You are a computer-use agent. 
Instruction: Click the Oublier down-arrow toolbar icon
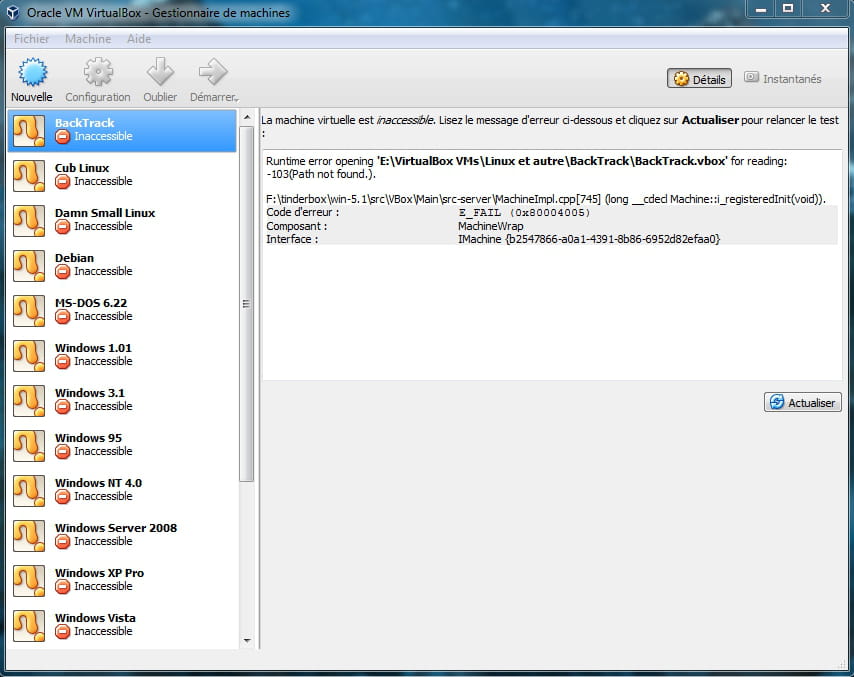click(160, 72)
